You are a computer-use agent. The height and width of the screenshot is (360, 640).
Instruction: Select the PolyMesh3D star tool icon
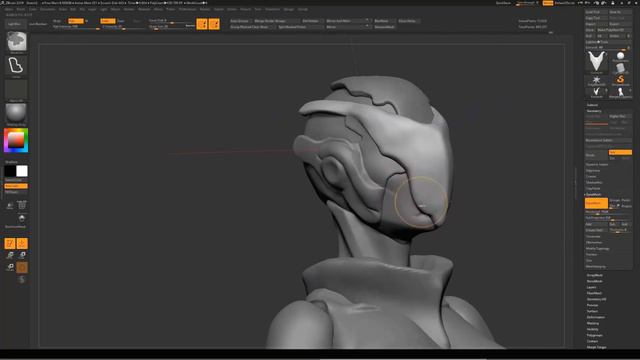pos(596,80)
